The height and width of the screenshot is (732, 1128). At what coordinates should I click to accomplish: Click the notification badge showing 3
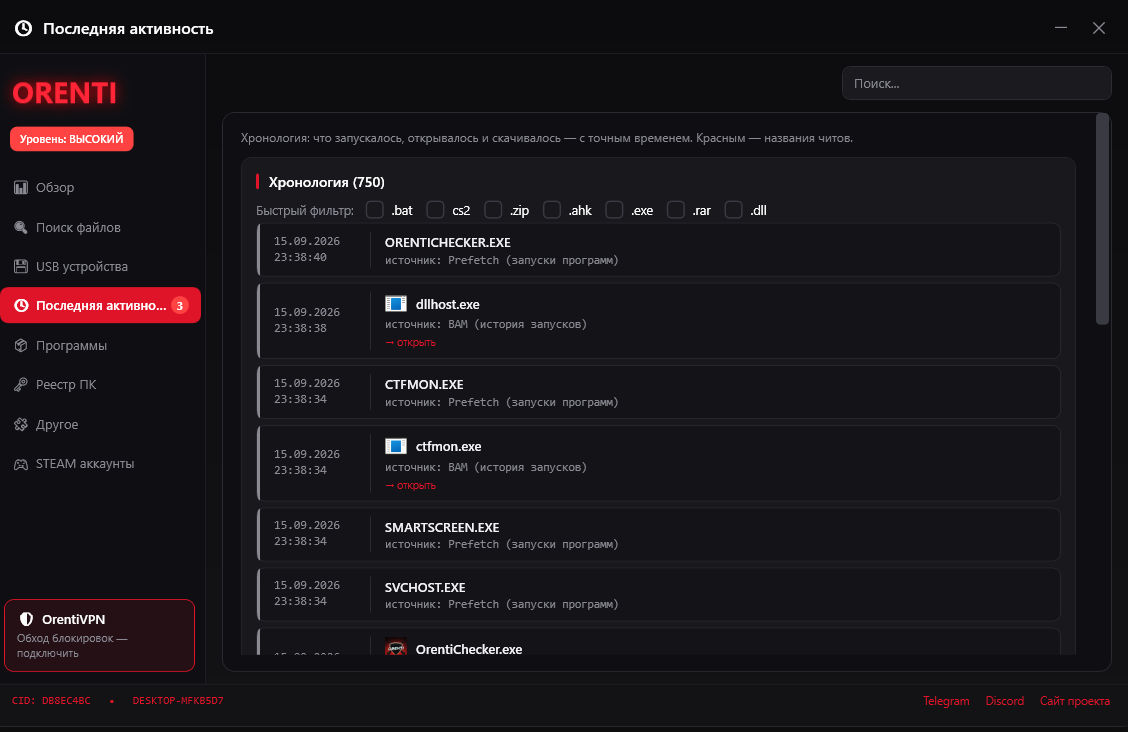tap(180, 306)
